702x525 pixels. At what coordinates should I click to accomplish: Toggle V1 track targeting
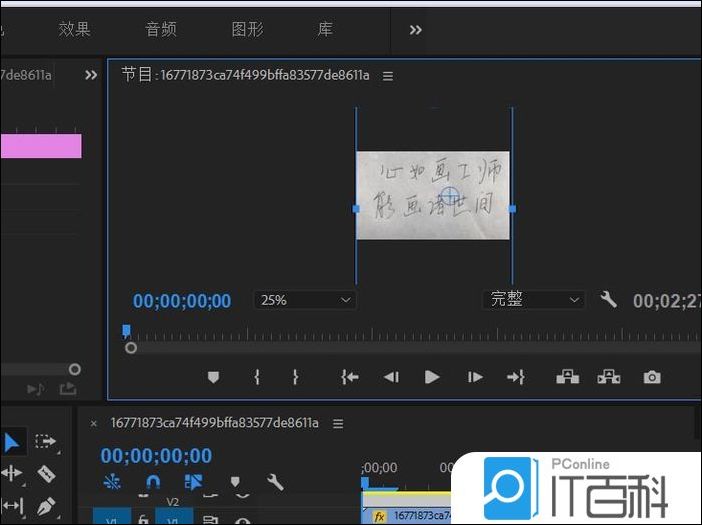pyautogui.click(x=173, y=520)
